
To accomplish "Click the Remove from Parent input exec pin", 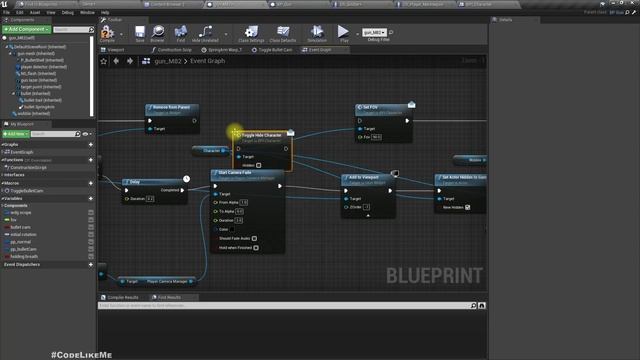I will click(150, 121).
